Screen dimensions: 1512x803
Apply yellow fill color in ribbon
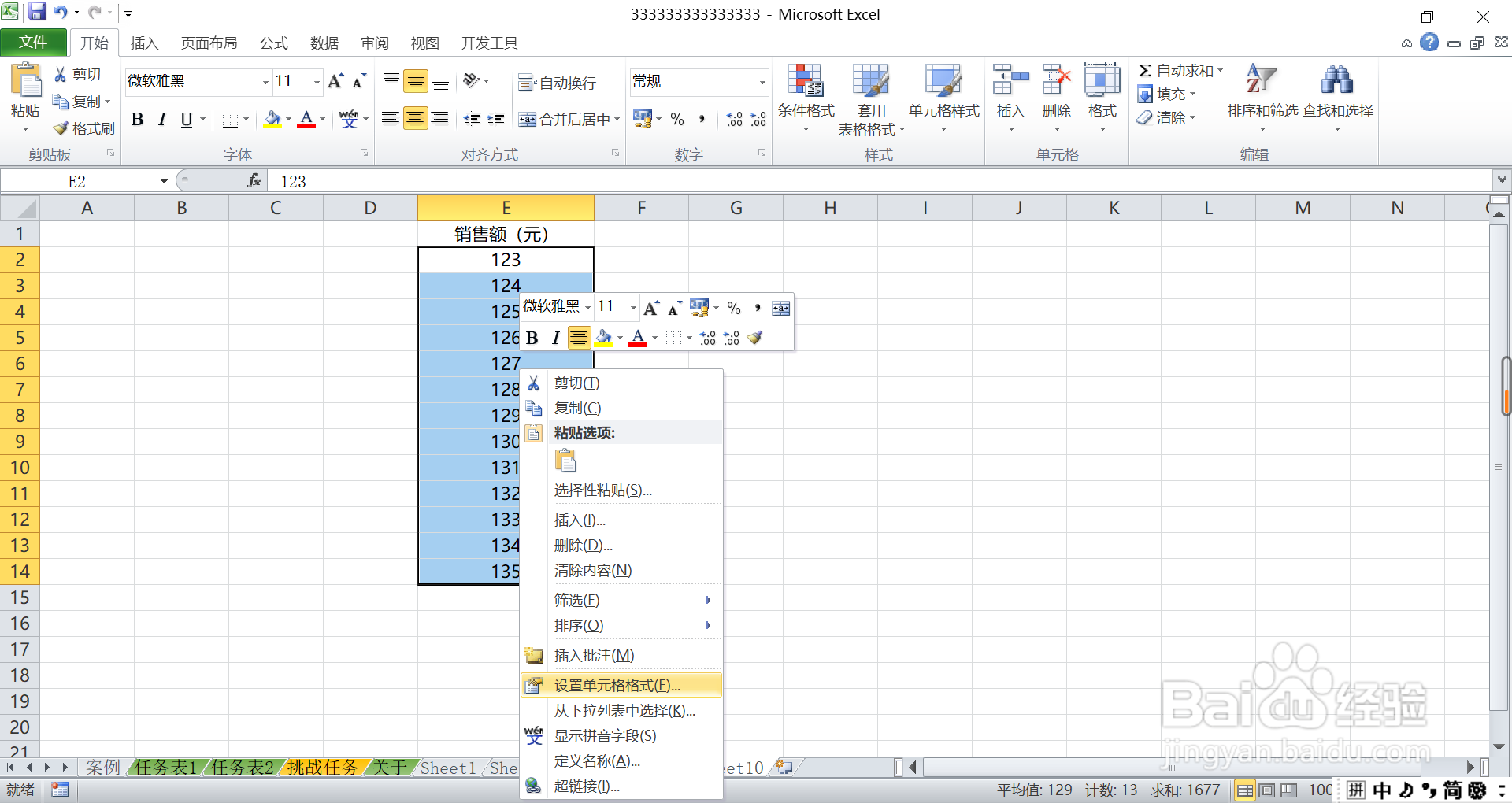click(x=272, y=120)
